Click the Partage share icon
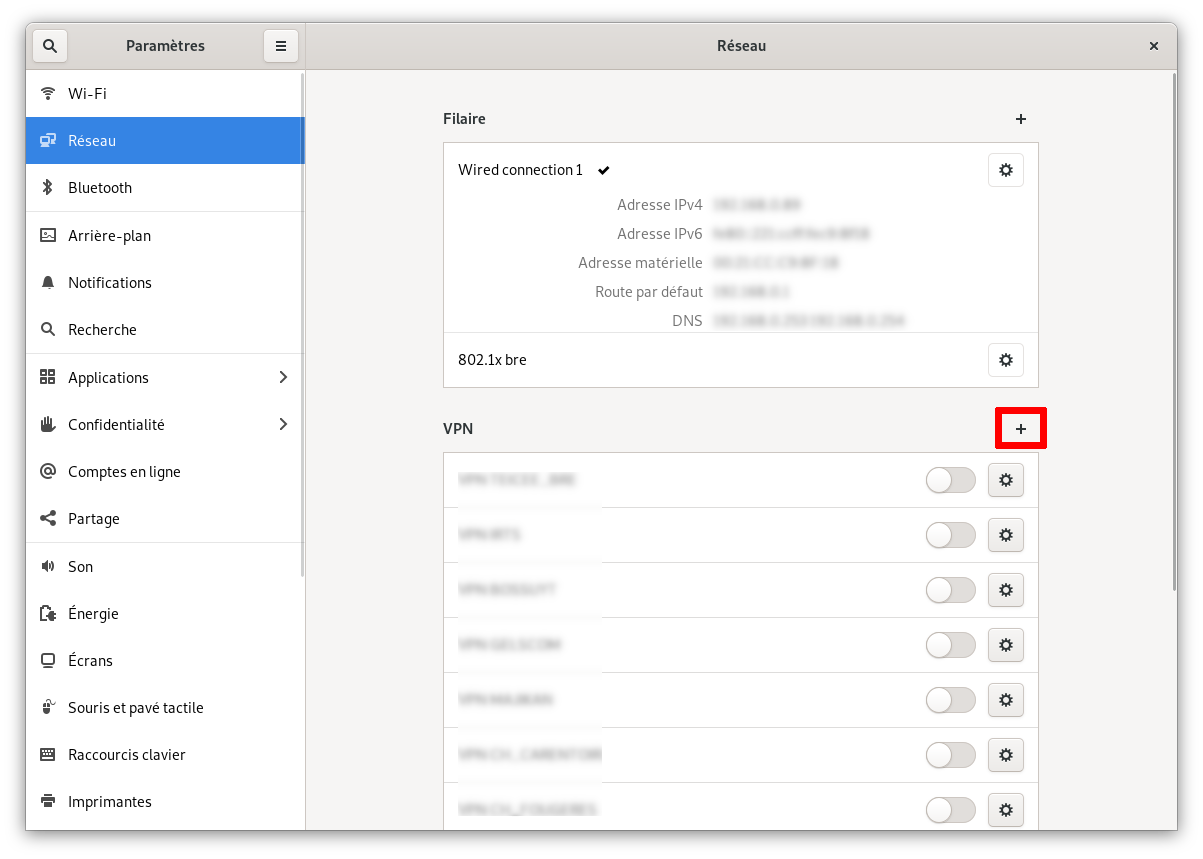 [x=47, y=519]
